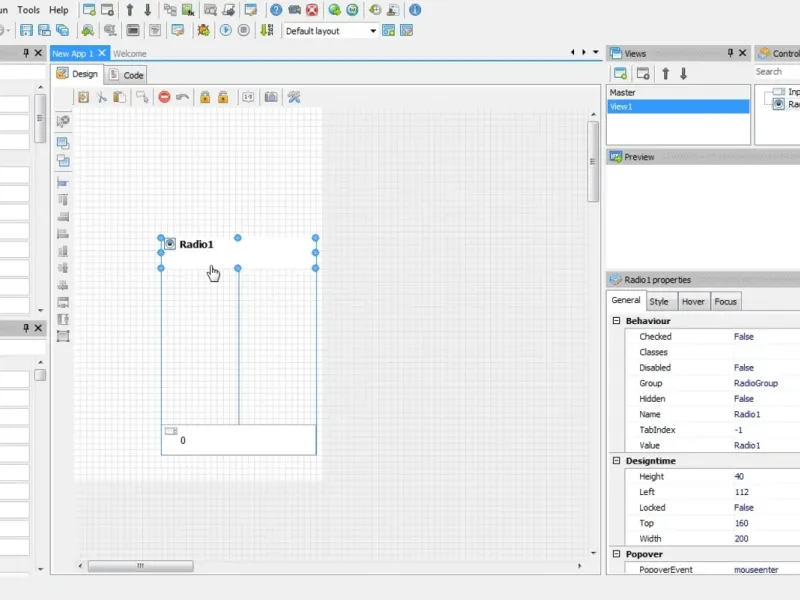Click the bug debug icon in main toolbar
This screenshot has height=600, width=800.
204,31
